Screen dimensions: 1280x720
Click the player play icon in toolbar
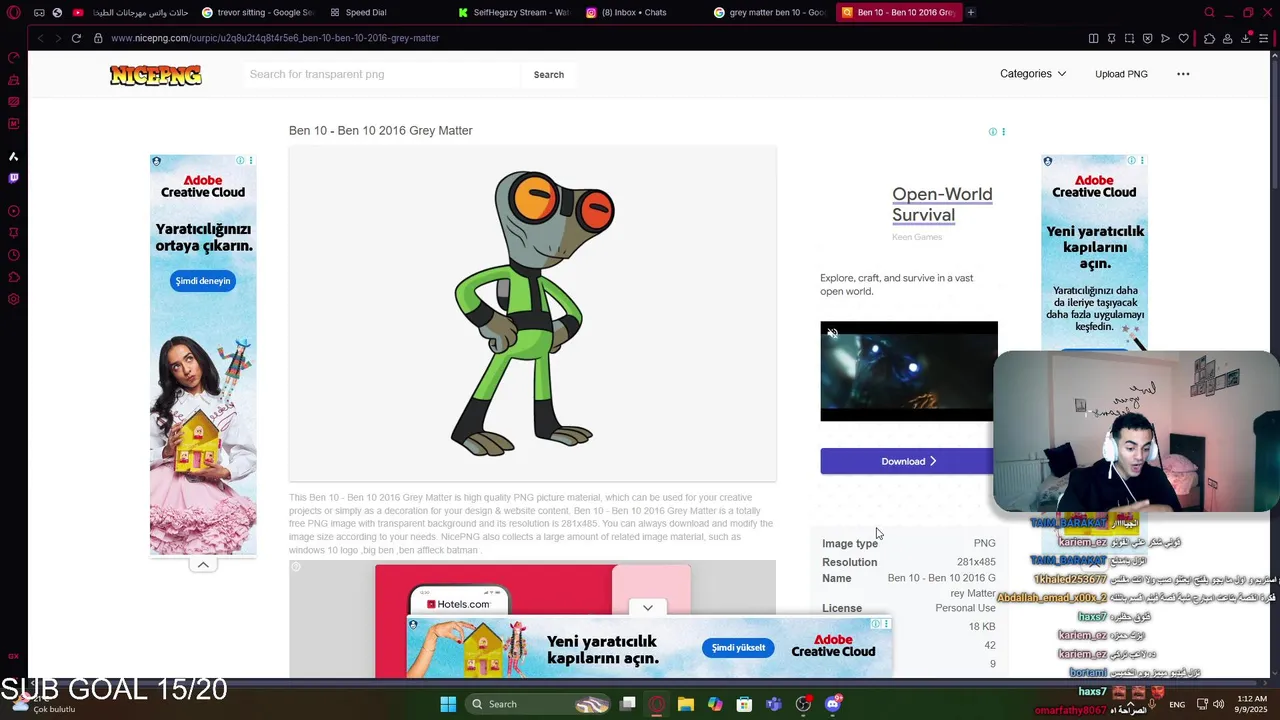1165,38
